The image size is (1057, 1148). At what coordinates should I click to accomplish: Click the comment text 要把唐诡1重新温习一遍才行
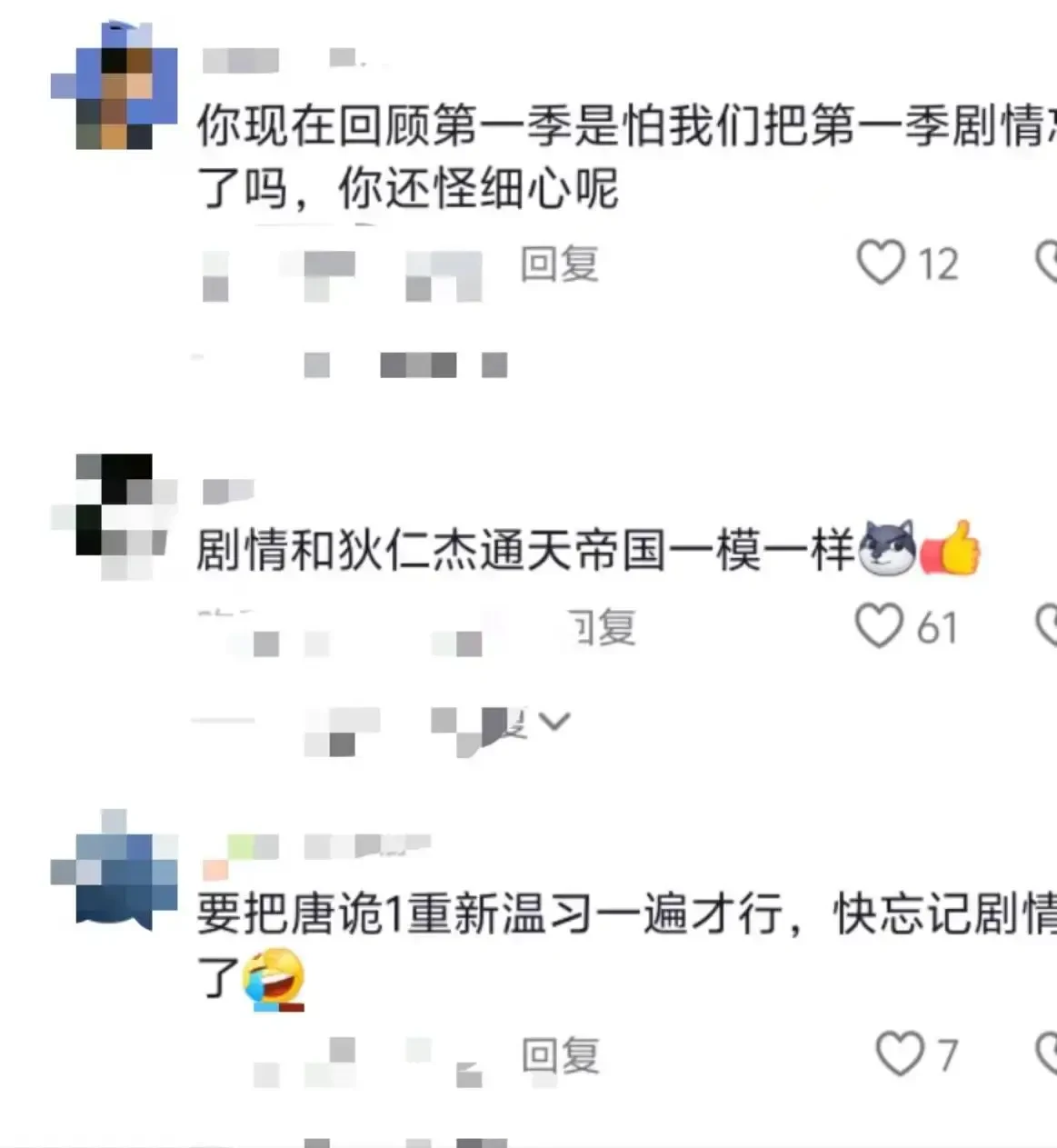489,914
